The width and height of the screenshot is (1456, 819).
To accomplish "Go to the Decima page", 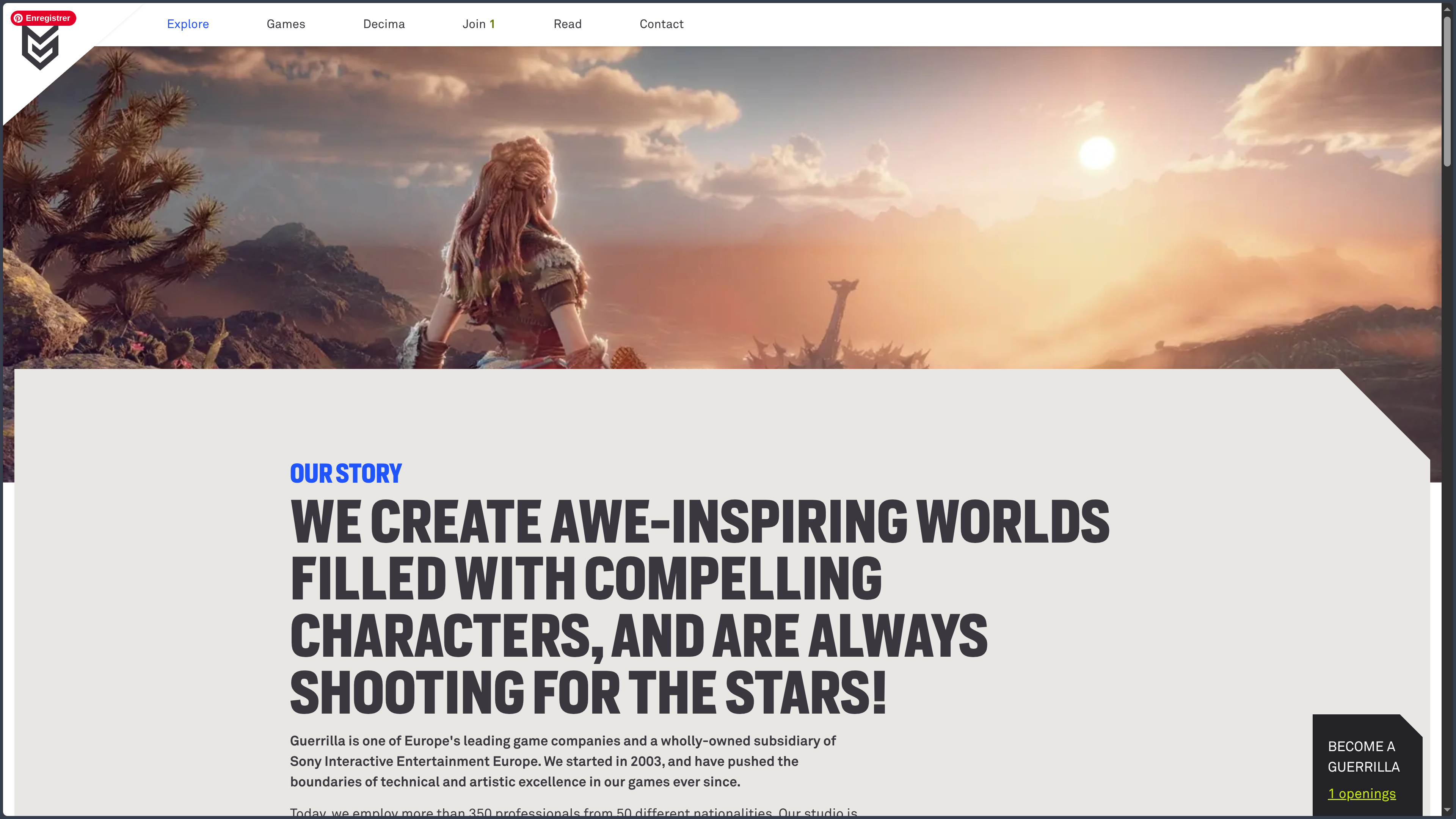I will (x=384, y=24).
